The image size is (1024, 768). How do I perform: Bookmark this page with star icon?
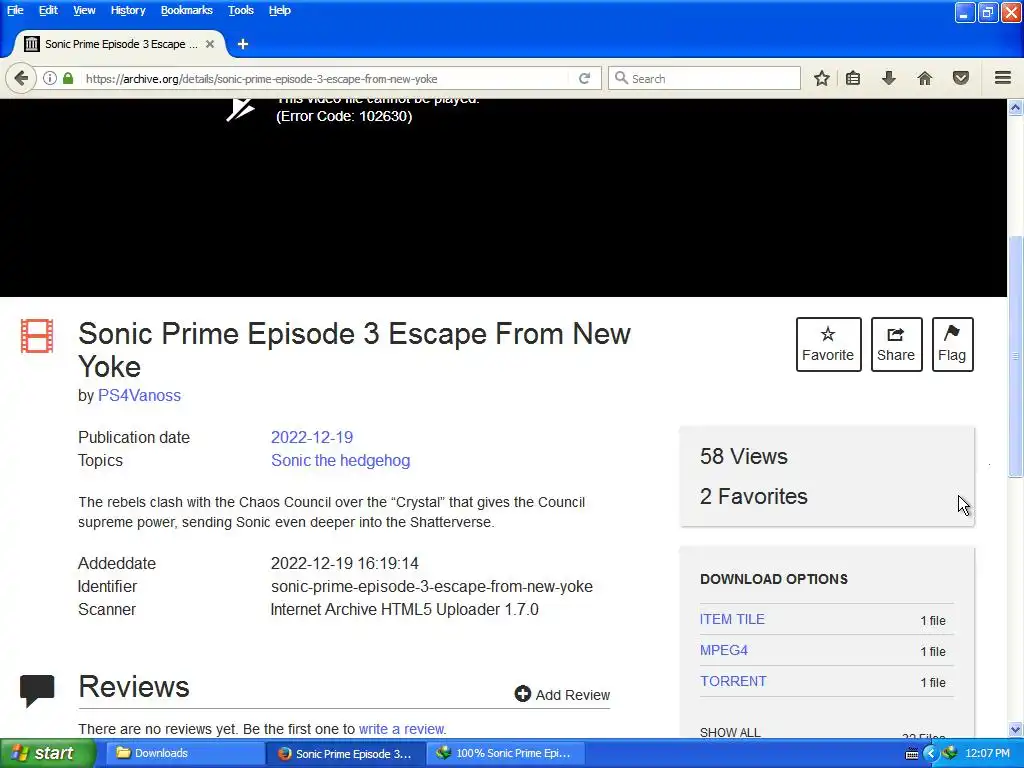point(822,78)
